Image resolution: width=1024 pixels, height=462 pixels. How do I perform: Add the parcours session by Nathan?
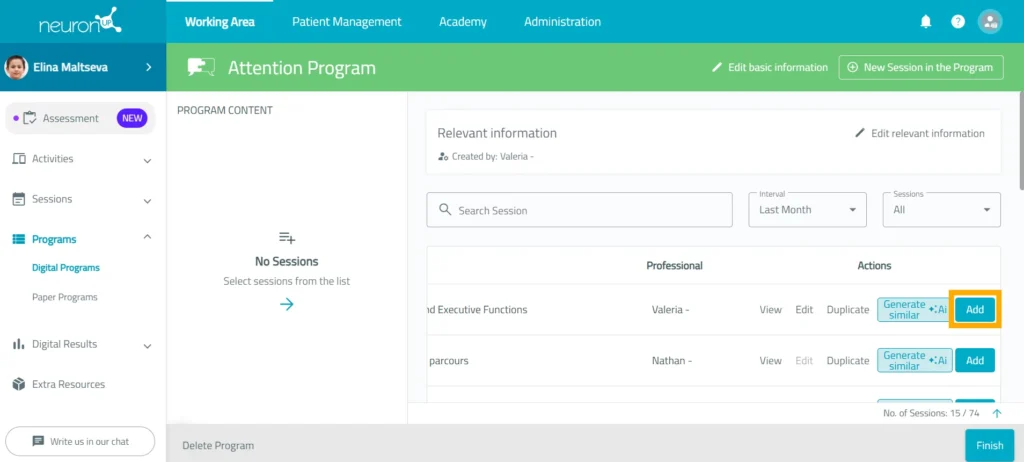[x=974, y=361]
